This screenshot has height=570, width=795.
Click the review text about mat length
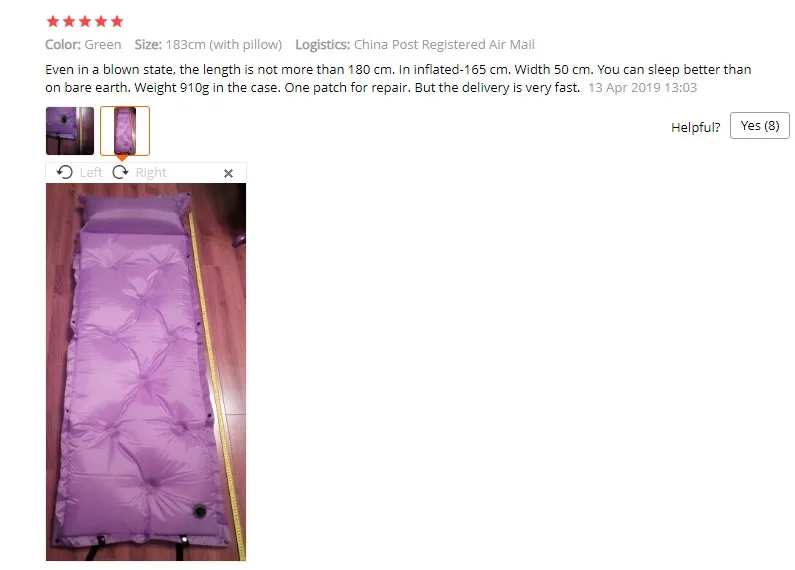(398, 79)
